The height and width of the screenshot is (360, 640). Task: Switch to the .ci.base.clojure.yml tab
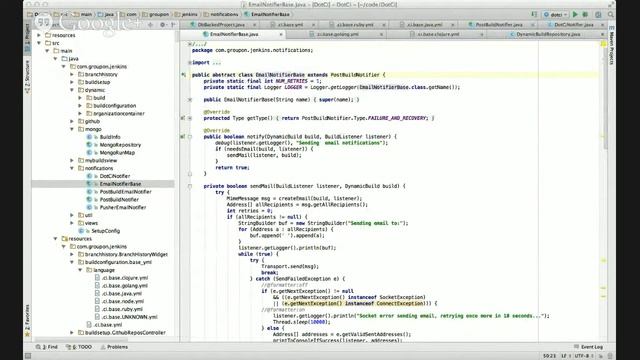pos(438,34)
